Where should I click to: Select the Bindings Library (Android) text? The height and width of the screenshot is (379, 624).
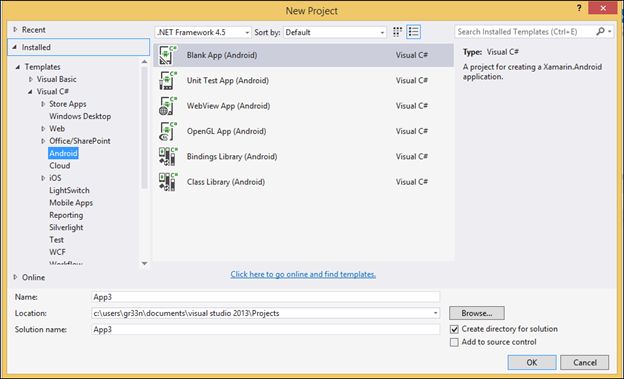coord(232,156)
